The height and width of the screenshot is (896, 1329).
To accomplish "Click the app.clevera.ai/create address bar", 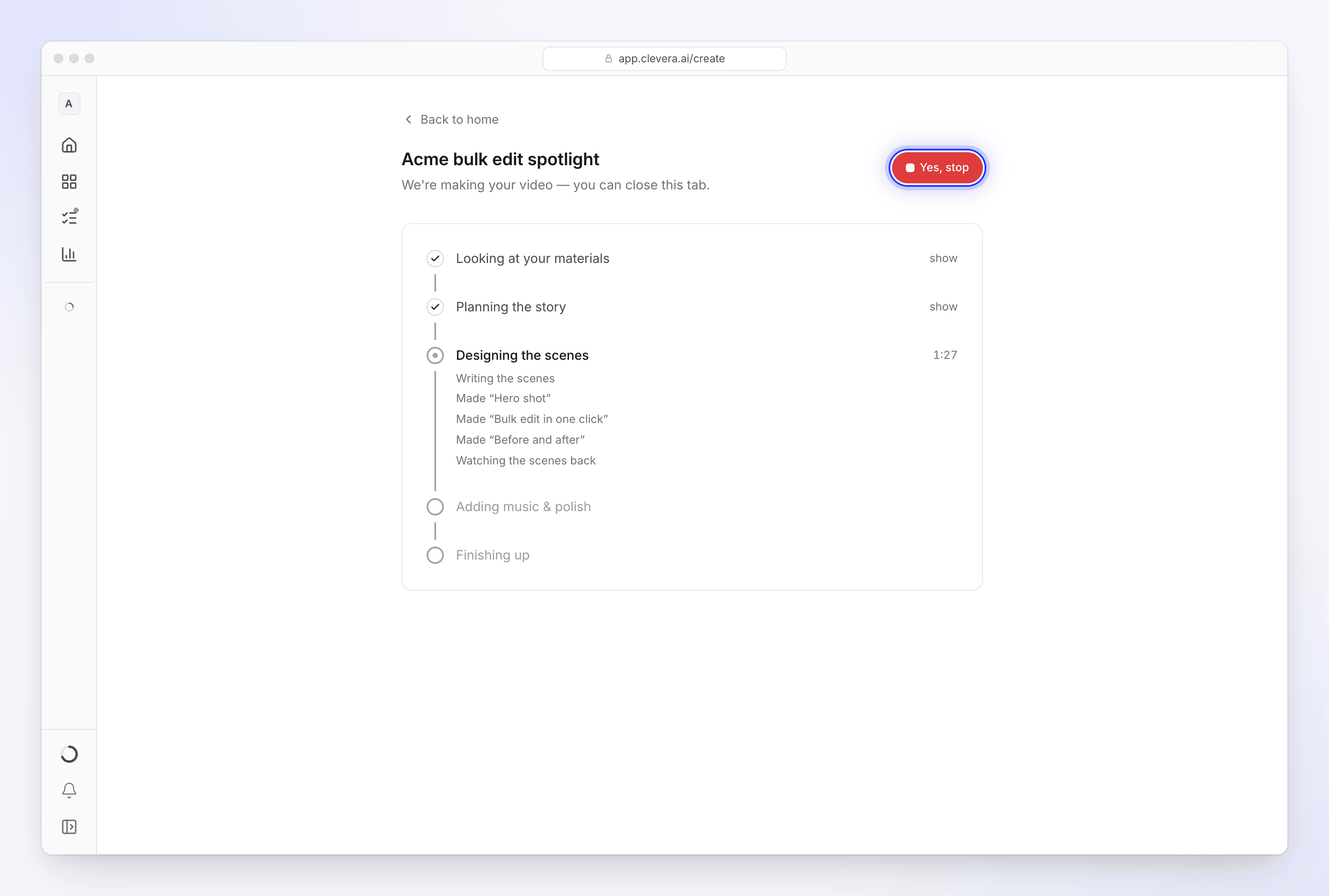I will click(664, 58).
